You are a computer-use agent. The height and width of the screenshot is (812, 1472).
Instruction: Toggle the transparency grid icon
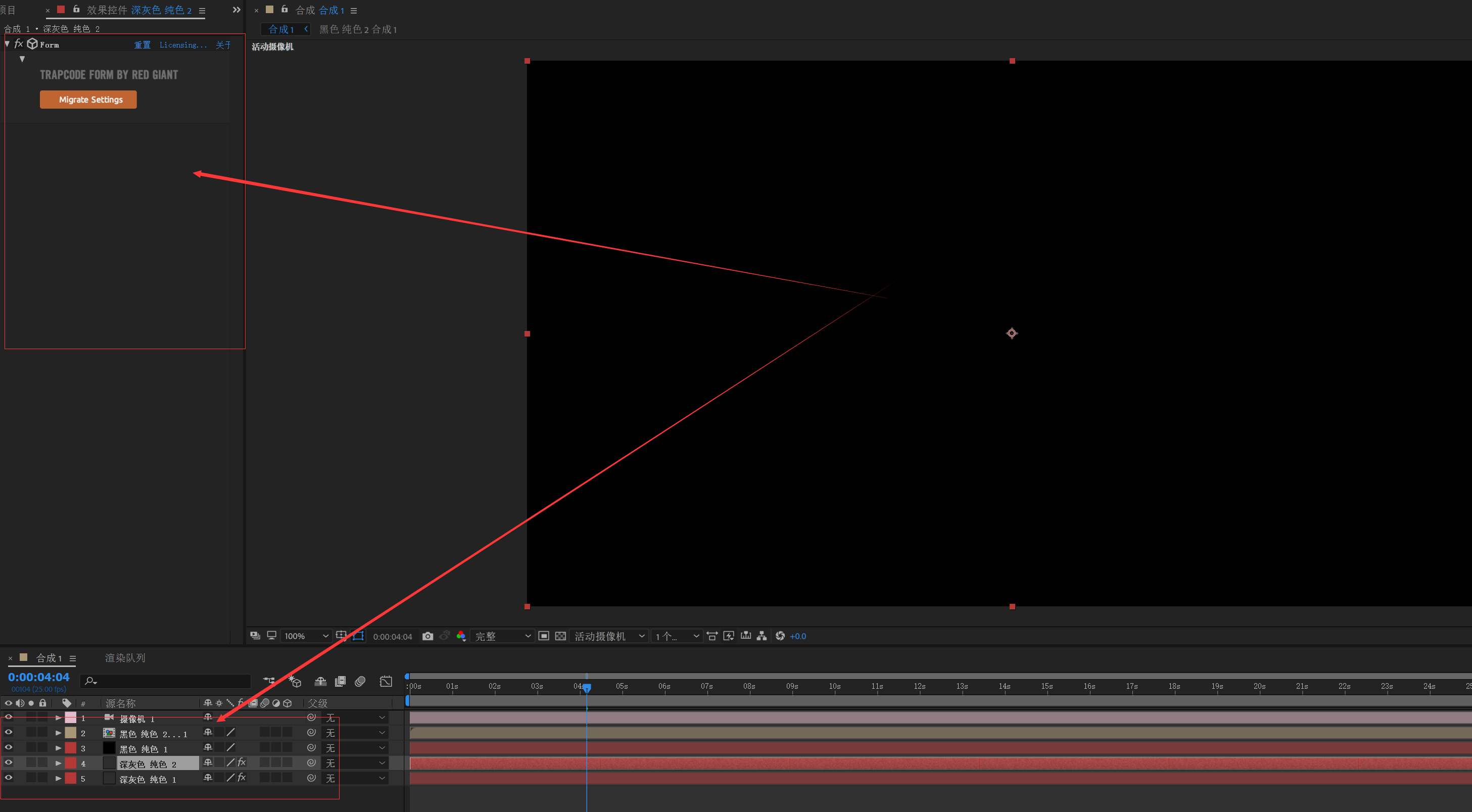560,636
